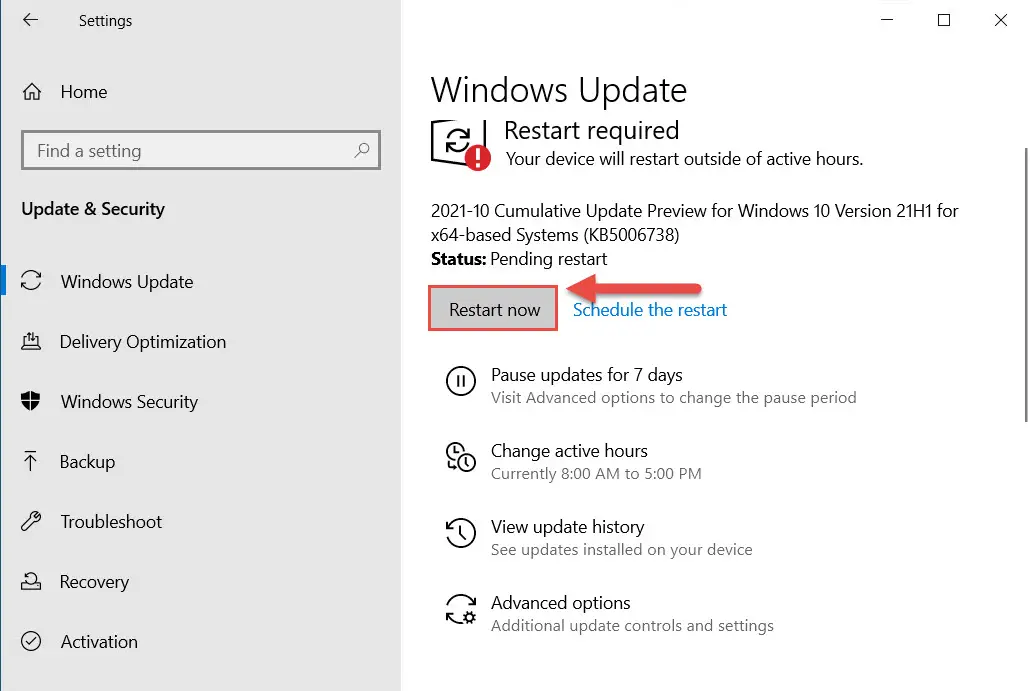1030x691 pixels.
Task: Click 'See updates installed on your device' text
Action: [621, 550]
